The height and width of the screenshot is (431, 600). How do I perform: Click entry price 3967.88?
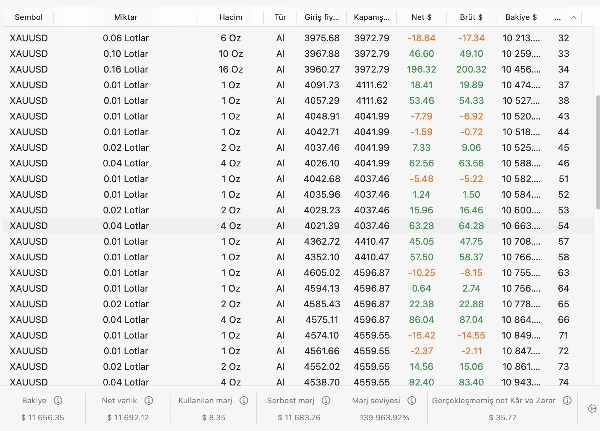322,54
